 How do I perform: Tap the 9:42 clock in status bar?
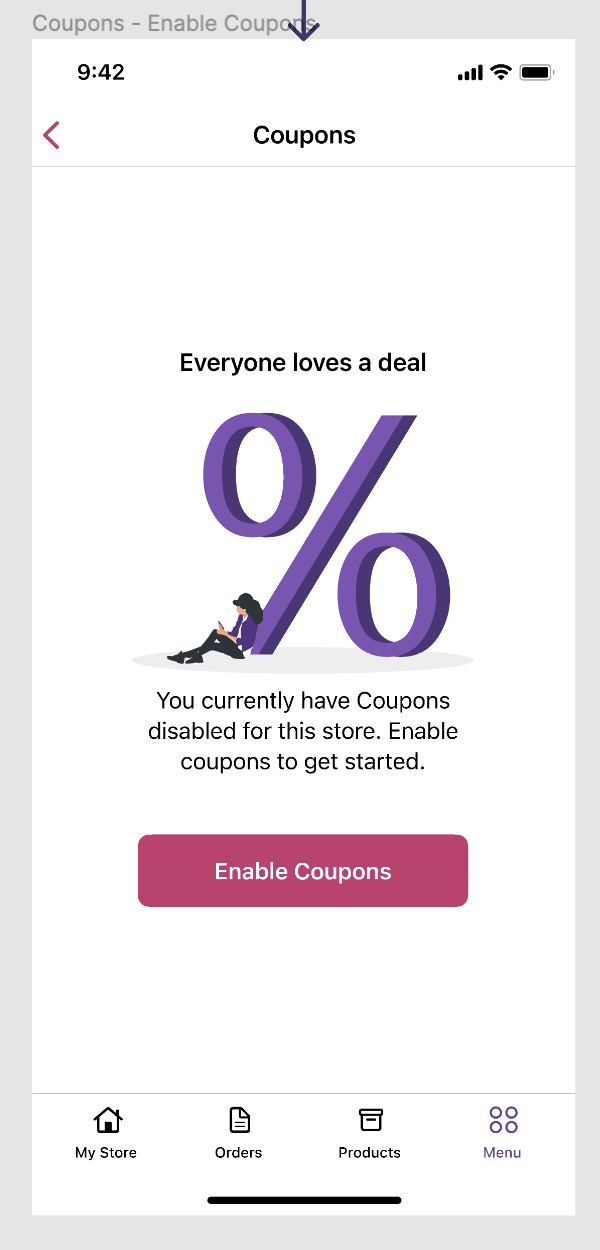click(101, 71)
